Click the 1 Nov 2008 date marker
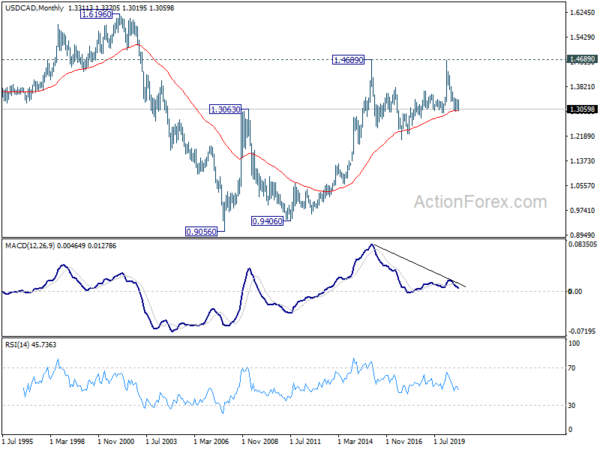The width and height of the screenshot is (600, 450). coord(260,441)
